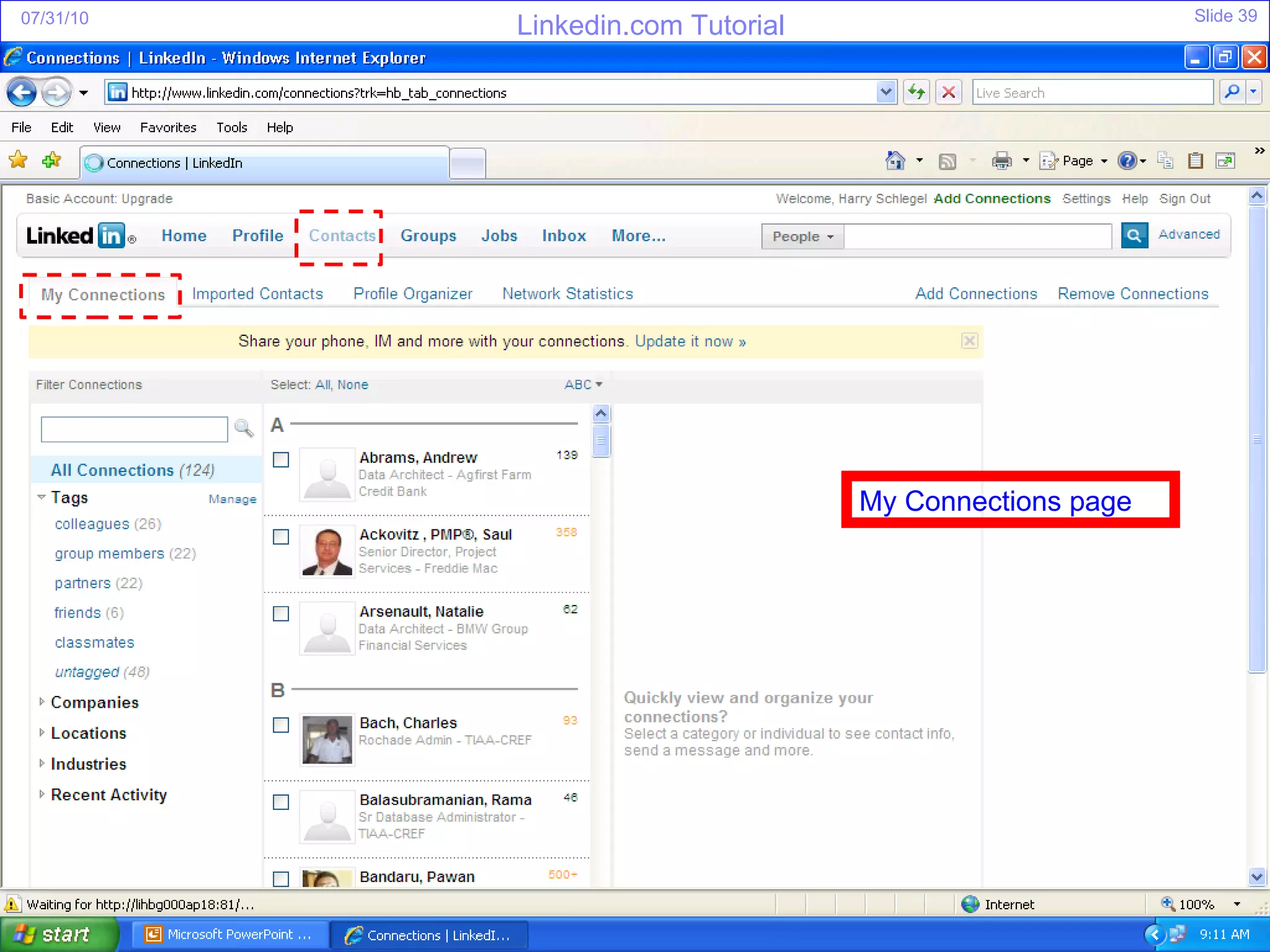Click the stop loading red X icon

click(x=948, y=93)
